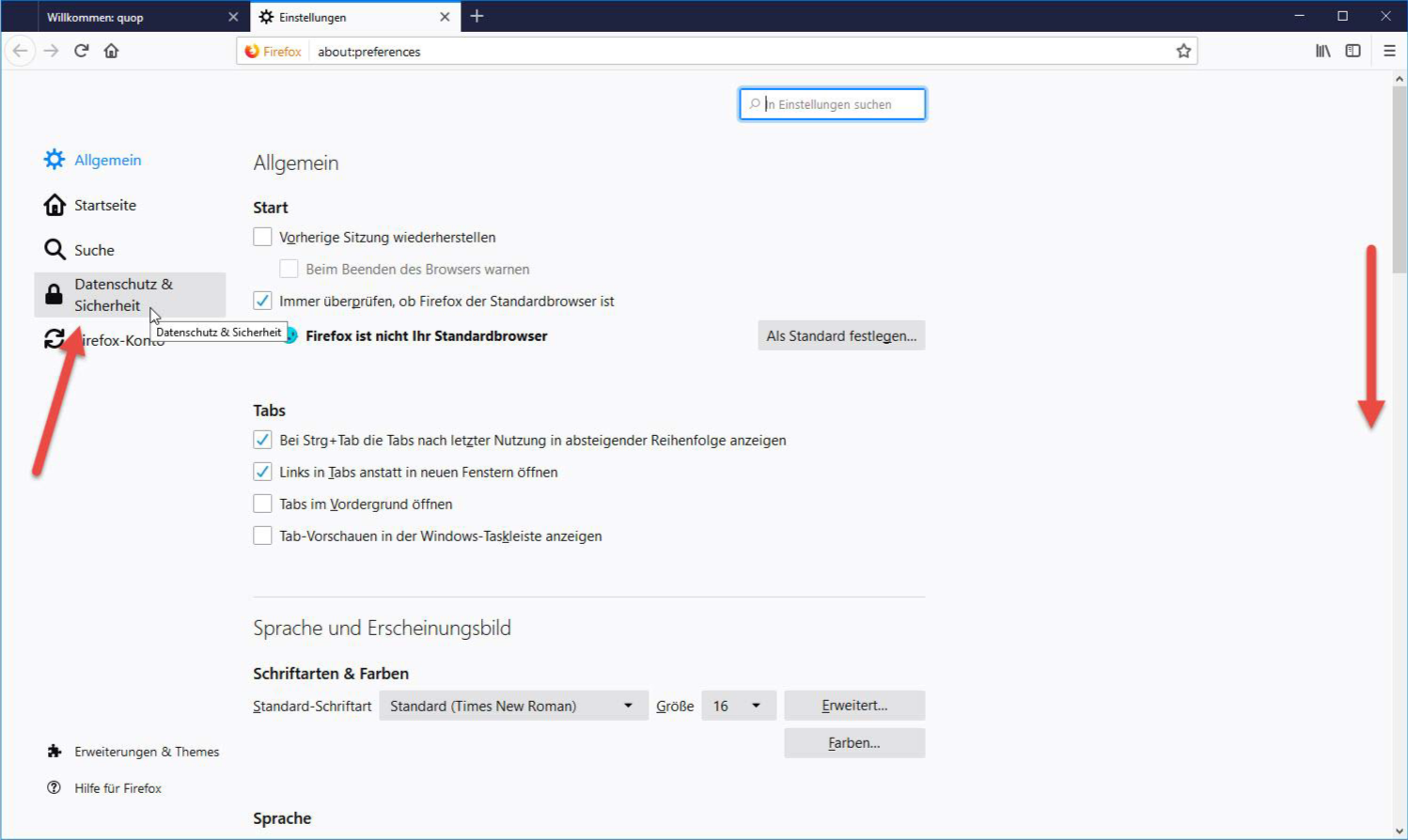Open the Suche settings category
The image size is (1408, 840).
(x=130, y=250)
